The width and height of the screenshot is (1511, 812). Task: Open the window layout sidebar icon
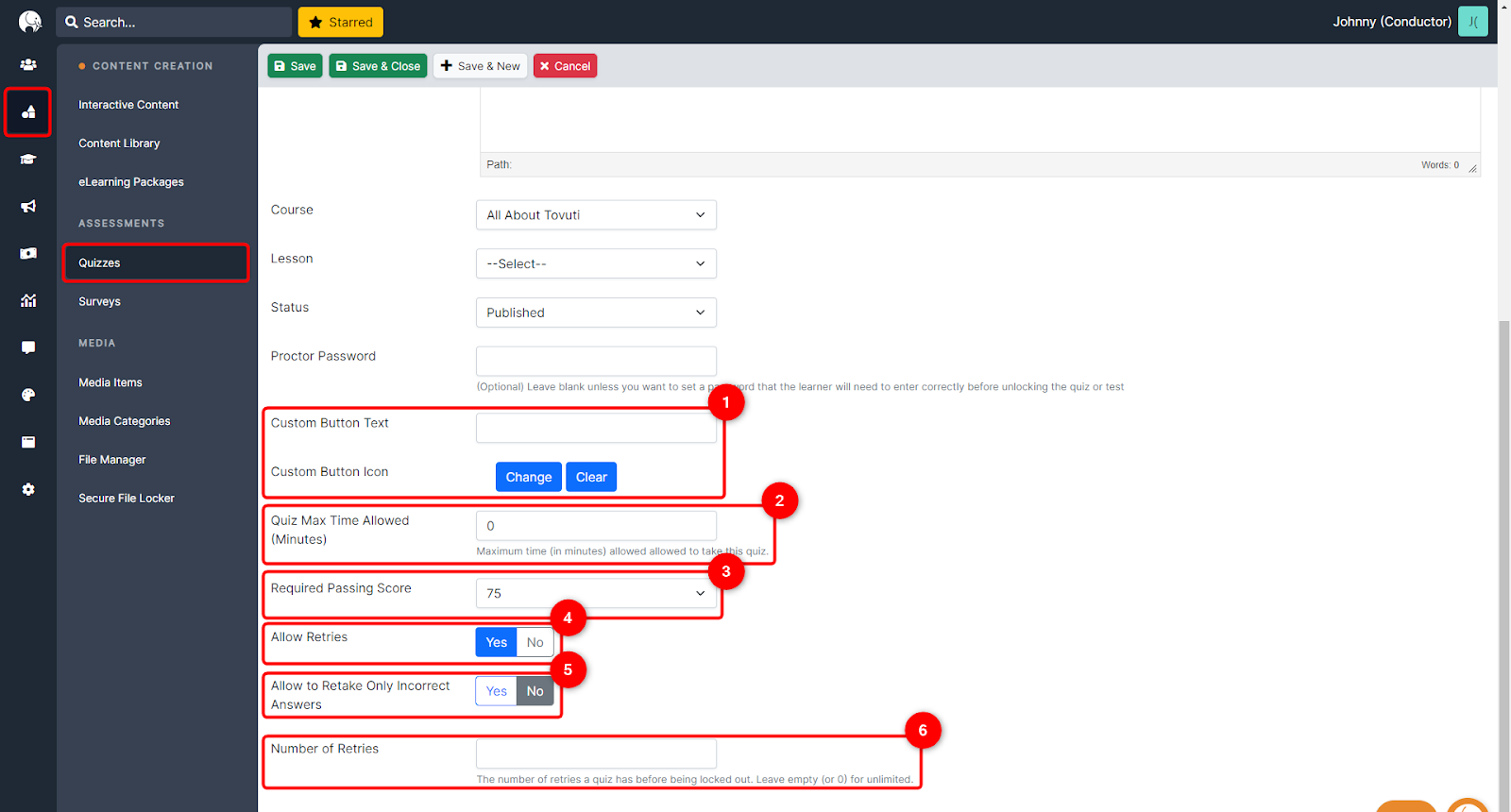[x=28, y=442]
